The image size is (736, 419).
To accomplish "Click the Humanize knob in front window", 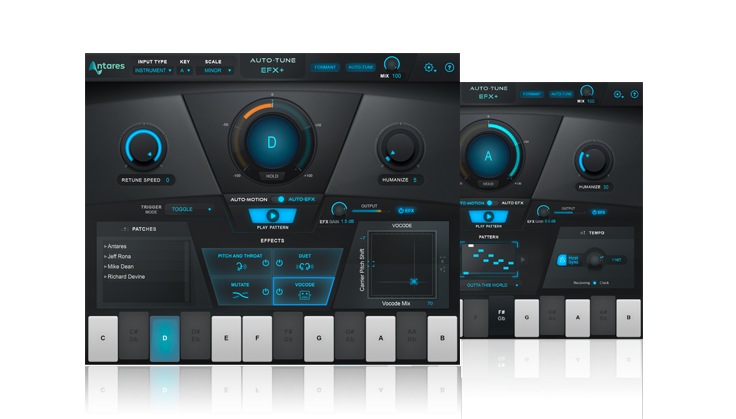I will click(400, 148).
